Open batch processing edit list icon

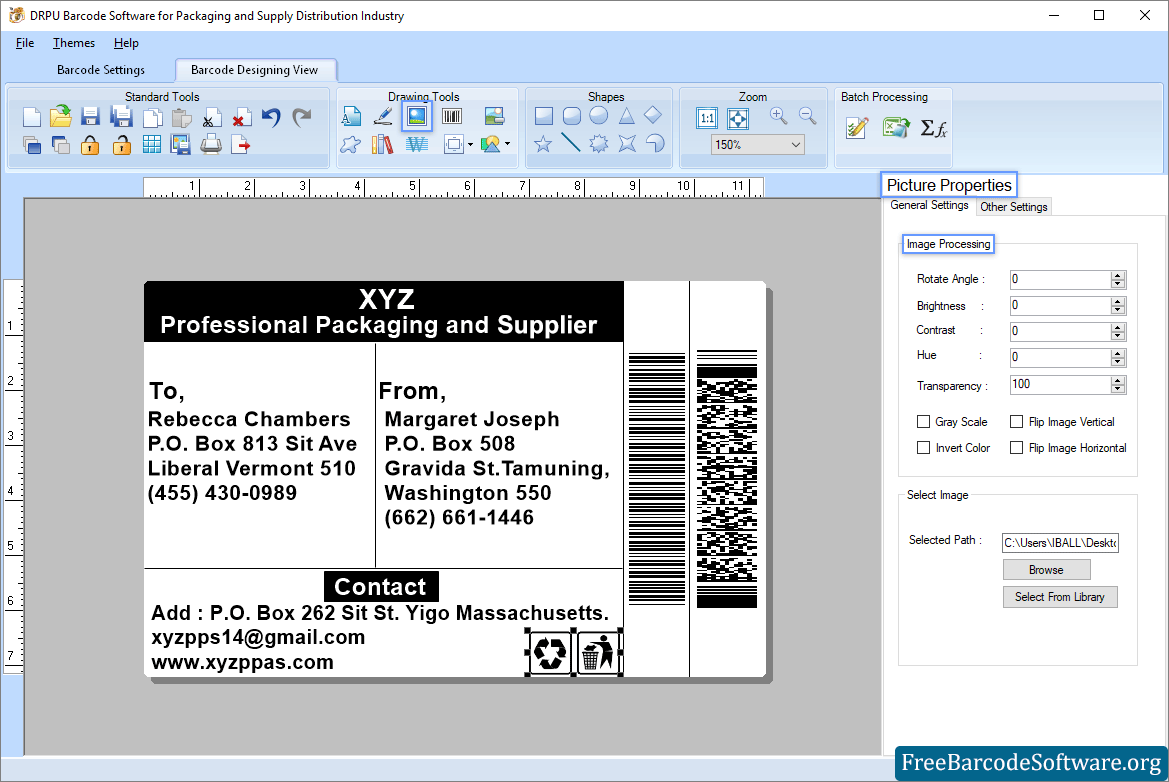[x=857, y=127]
